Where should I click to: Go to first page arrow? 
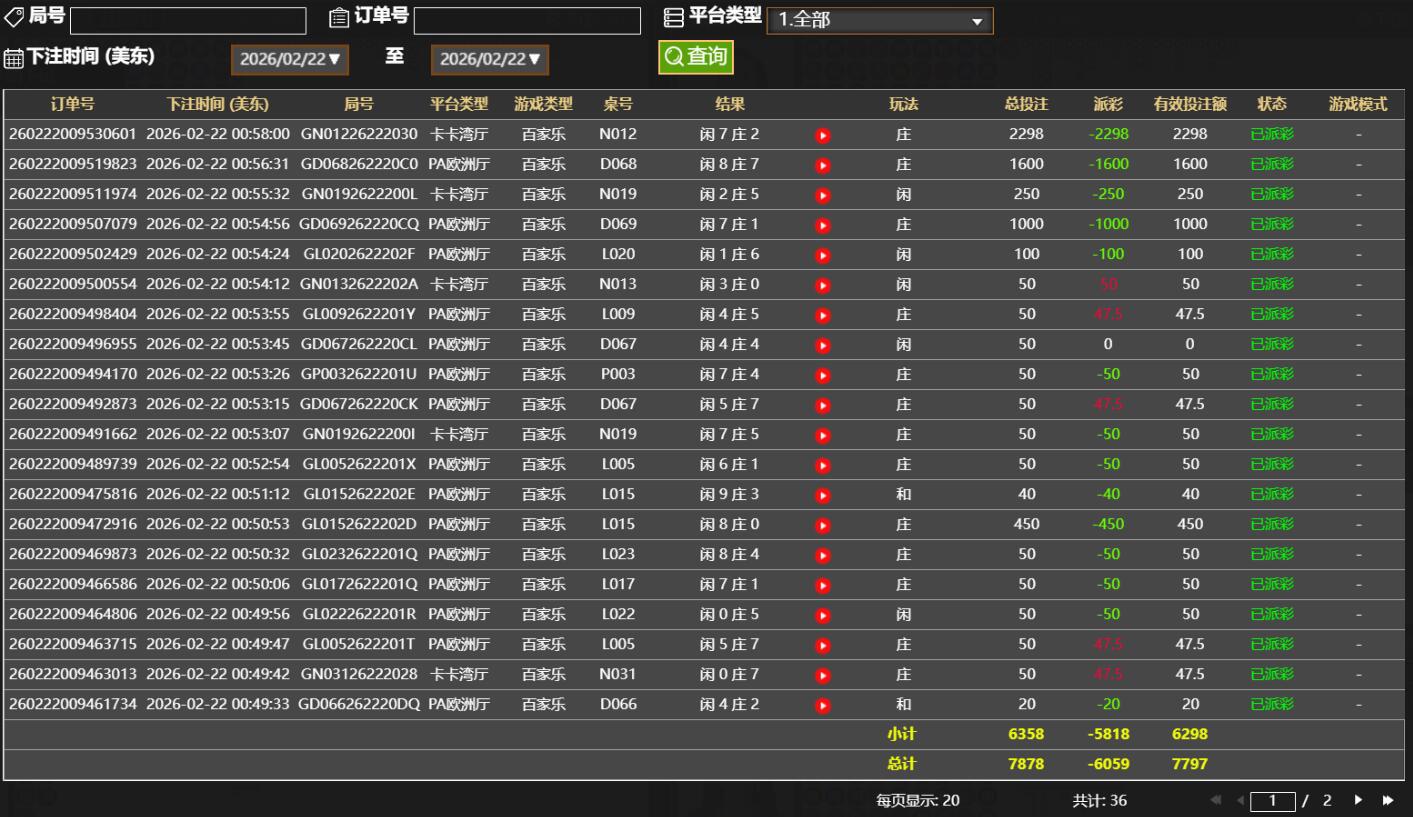1217,800
